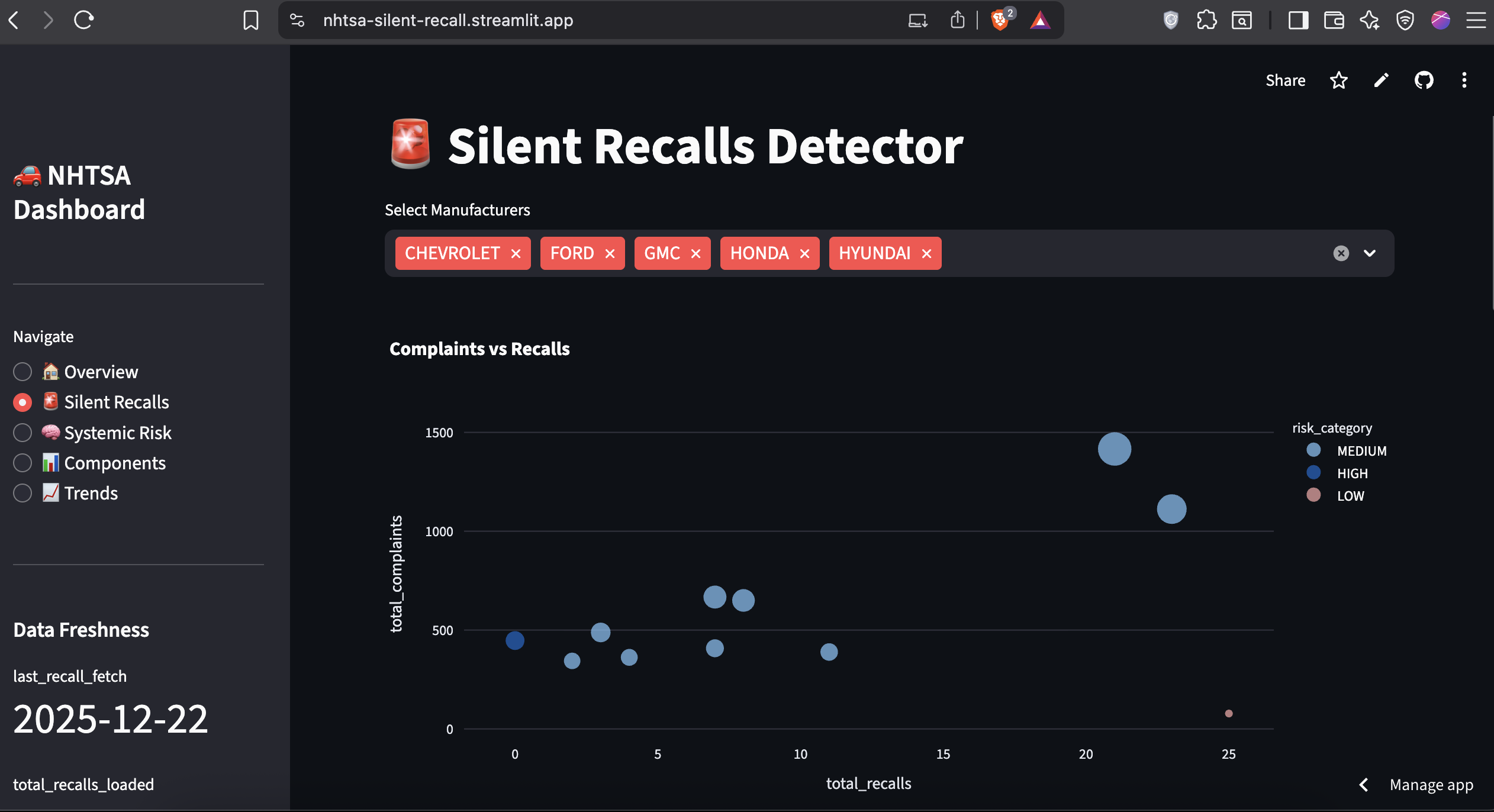1494x812 pixels.
Task: Select the Overview navigation radio button
Action: pos(22,372)
